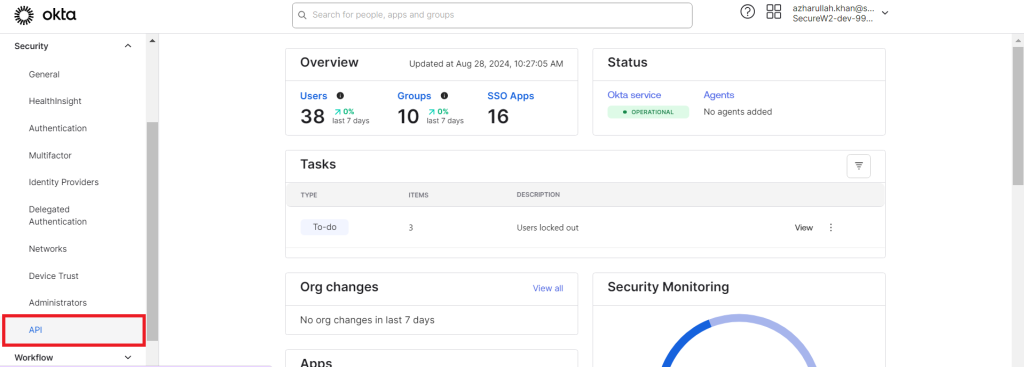Screen dimensions: 1024x367
Task: Focus the people, apps and groups search field
Action: (x=492, y=14)
